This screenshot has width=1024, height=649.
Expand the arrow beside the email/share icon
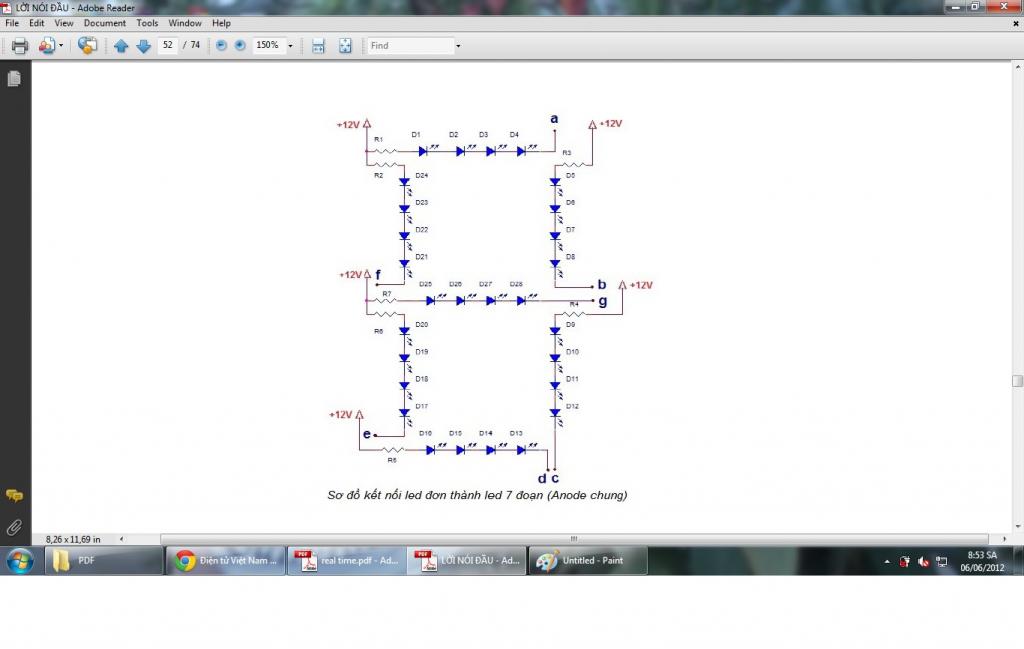62,46
